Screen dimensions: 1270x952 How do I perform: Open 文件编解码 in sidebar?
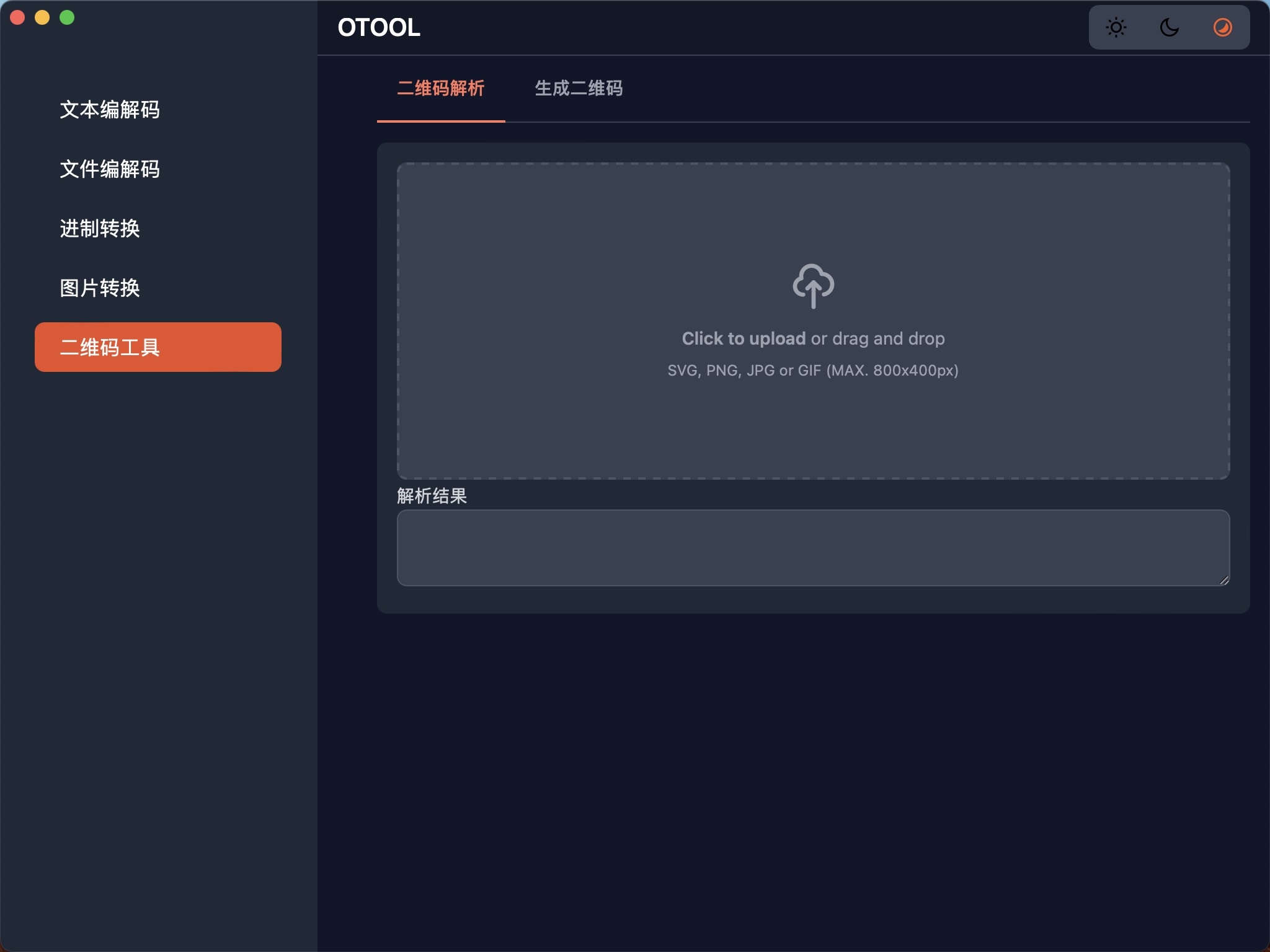click(x=110, y=169)
